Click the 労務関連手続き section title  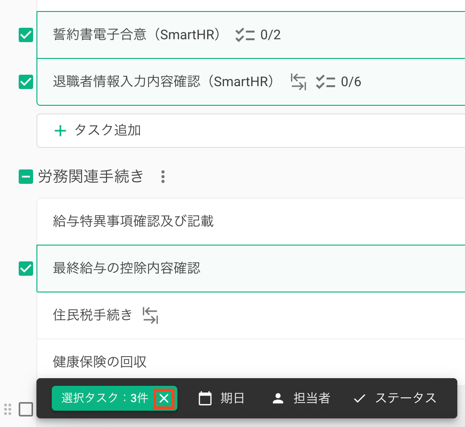click(x=91, y=176)
